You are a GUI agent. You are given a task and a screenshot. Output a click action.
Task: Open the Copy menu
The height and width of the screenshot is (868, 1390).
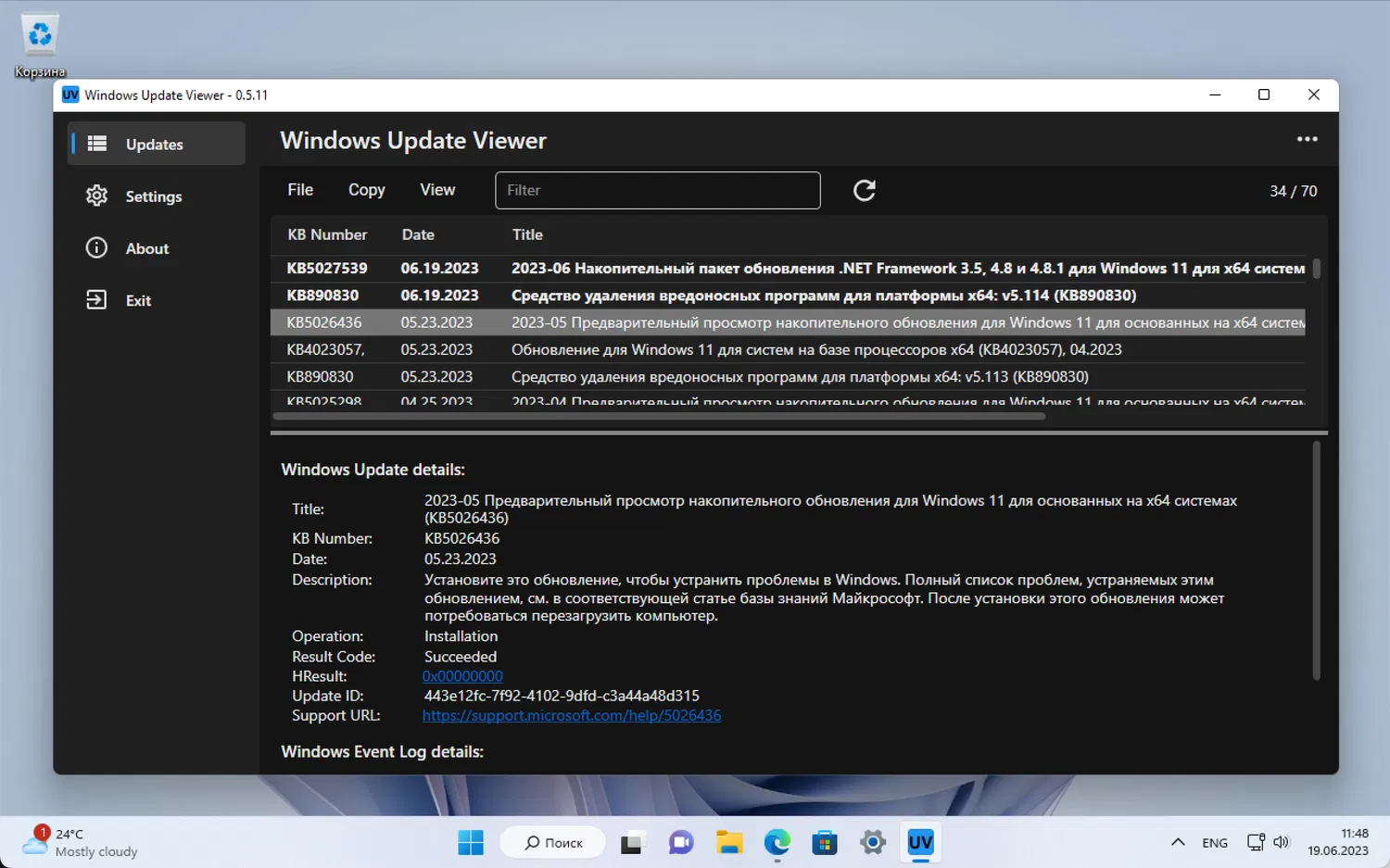coord(367,190)
